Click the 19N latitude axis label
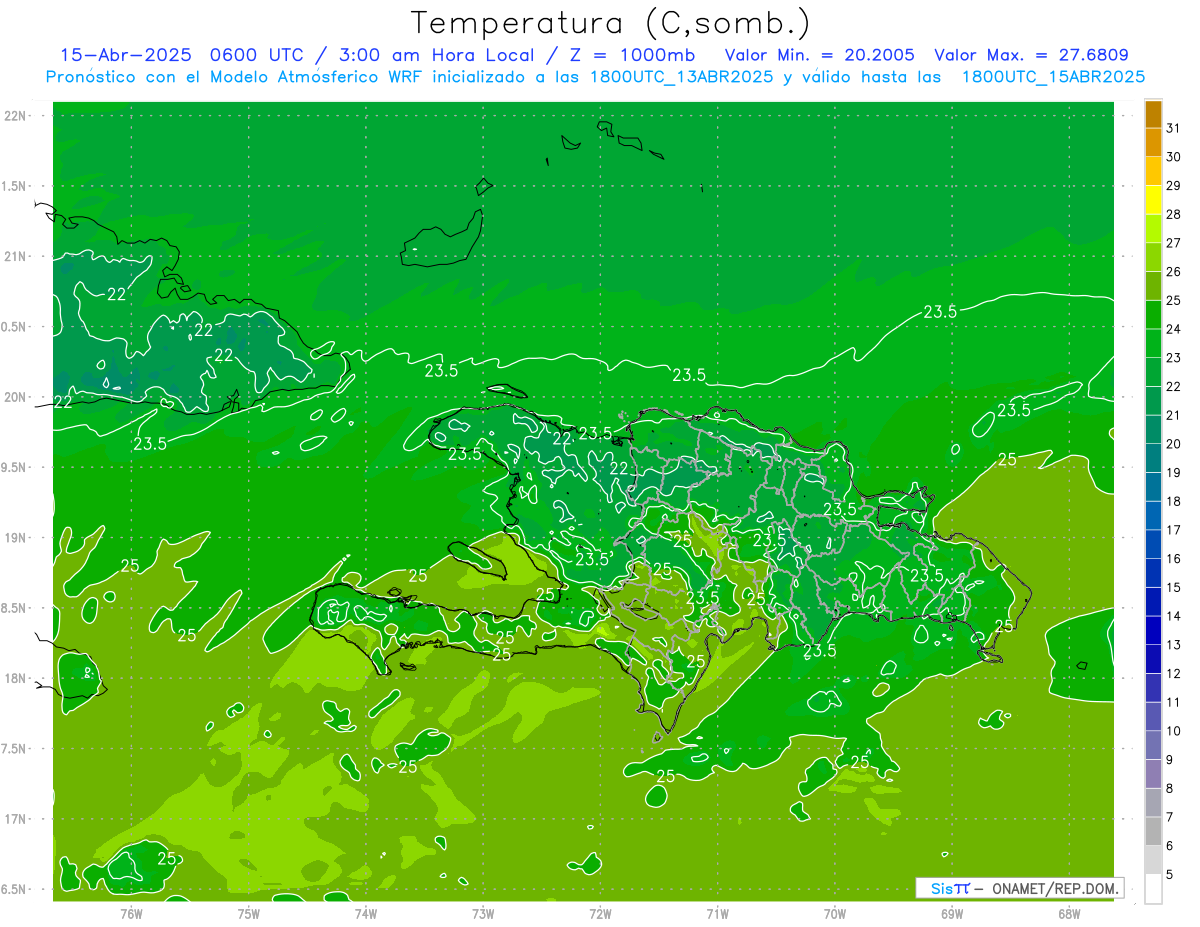Viewport: 1200px width, 927px height. pos(15,537)
